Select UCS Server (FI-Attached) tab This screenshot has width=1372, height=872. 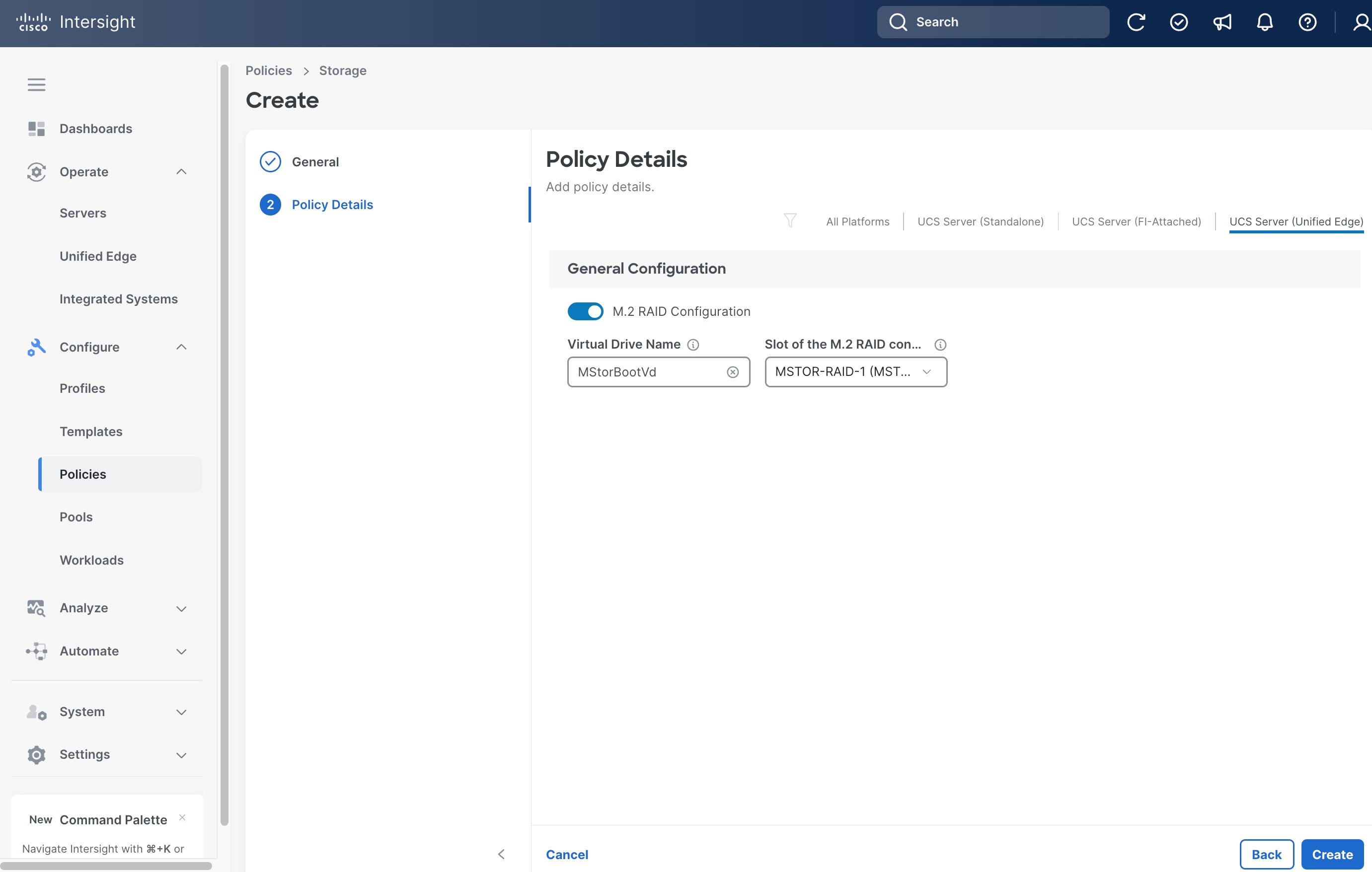pos(1136,221)
